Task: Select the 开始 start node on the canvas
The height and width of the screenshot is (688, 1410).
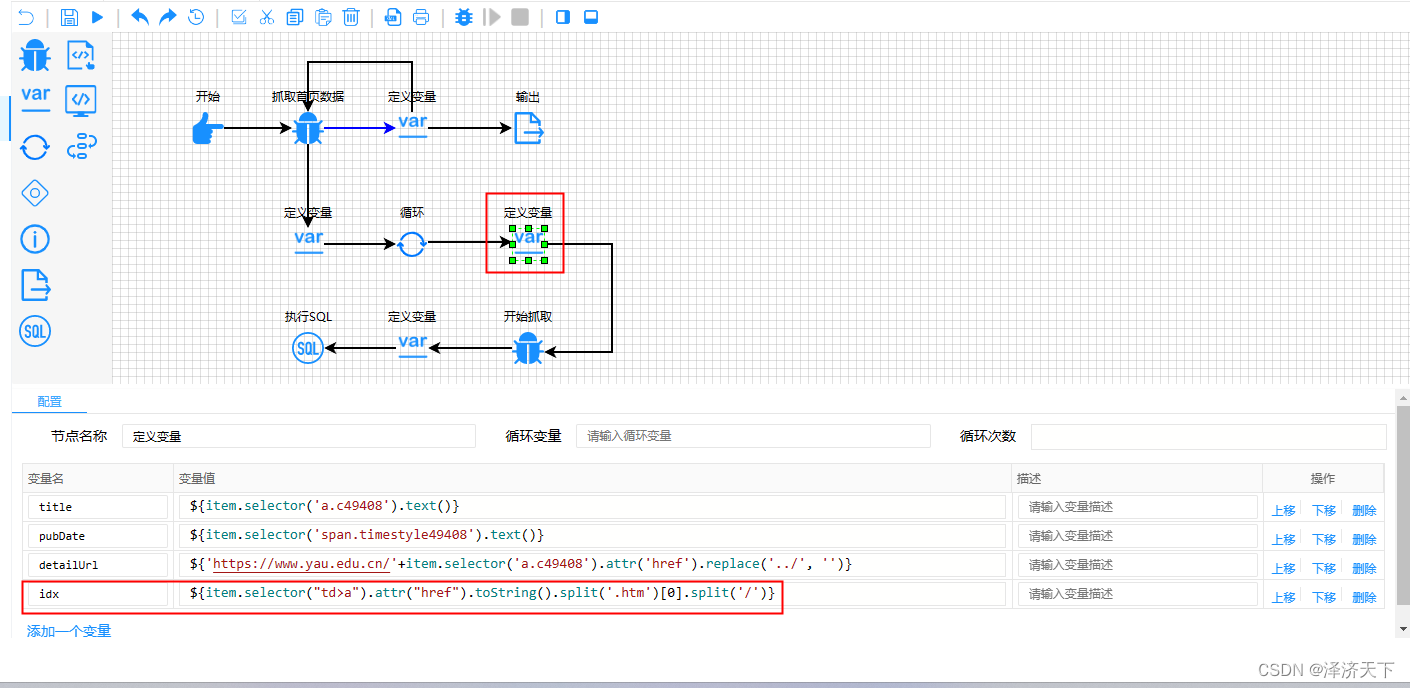Action: pyautogui.click(x=208, y=128)
